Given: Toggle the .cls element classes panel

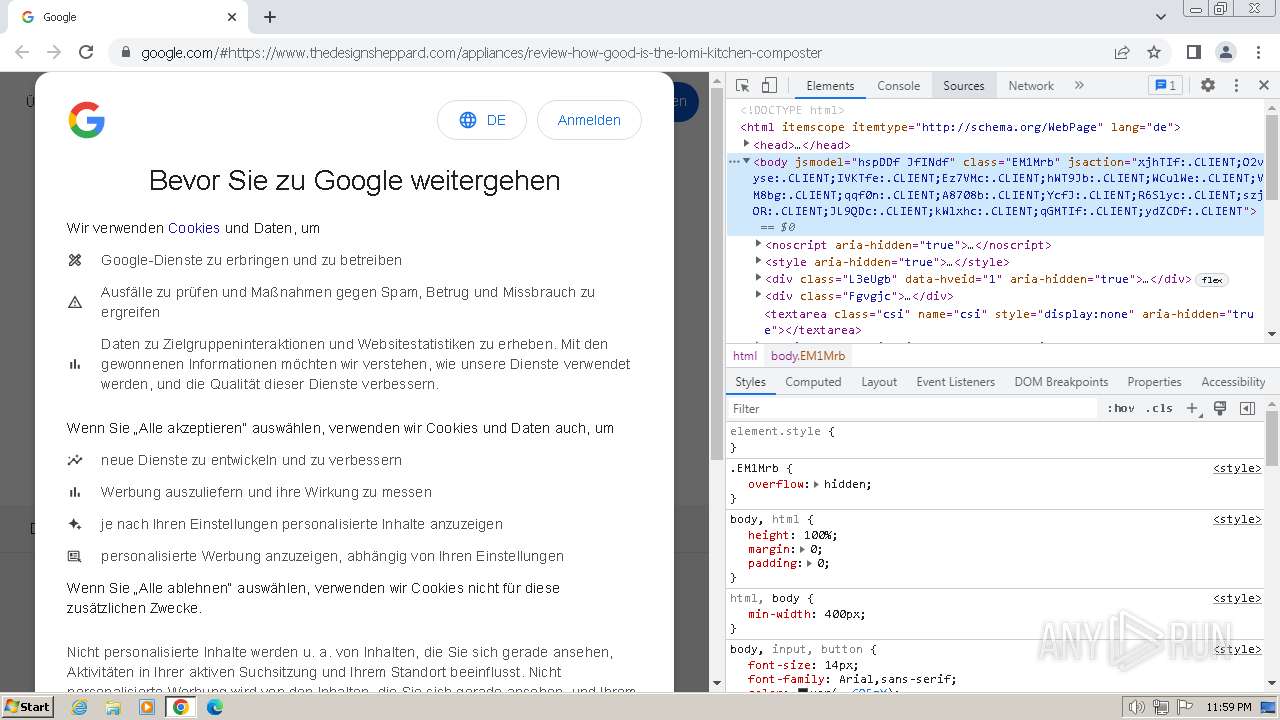Looking at the screenshot, I should (1159, 408).
